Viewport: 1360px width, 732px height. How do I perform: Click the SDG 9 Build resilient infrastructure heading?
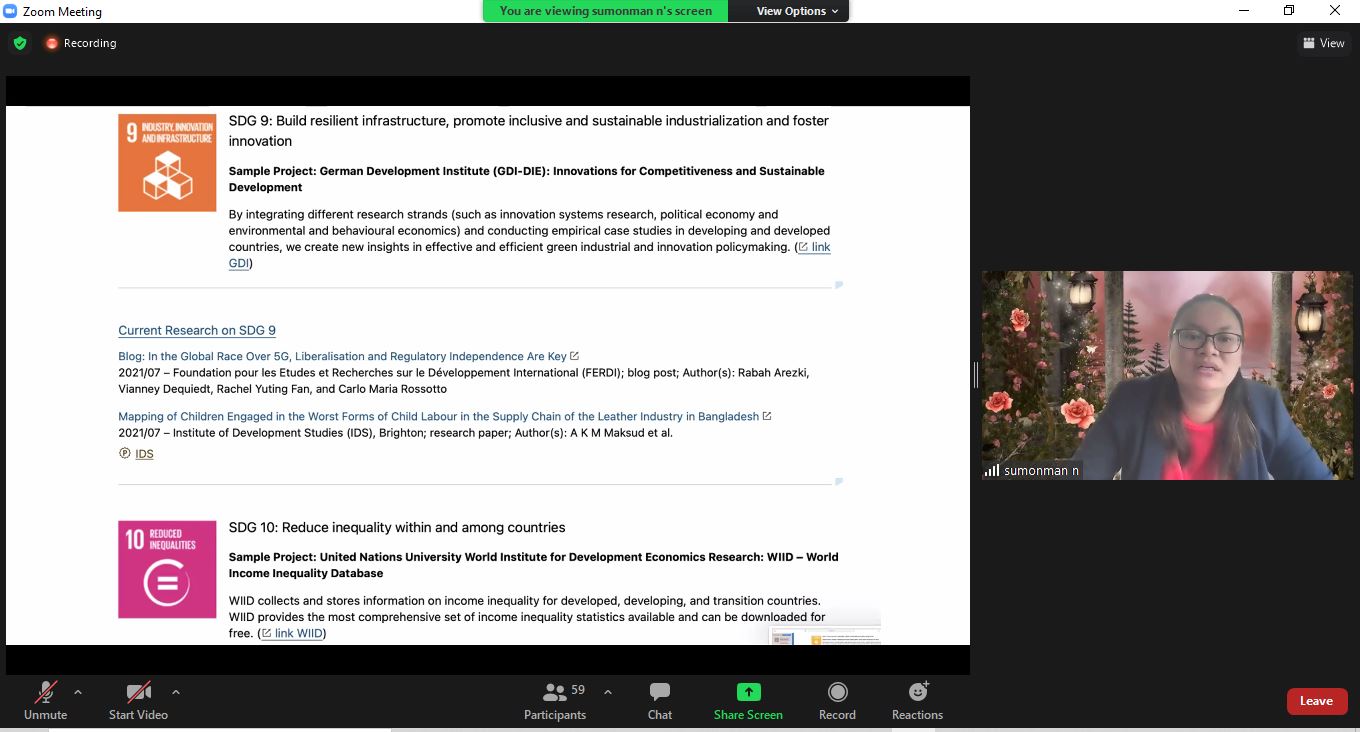529,130
